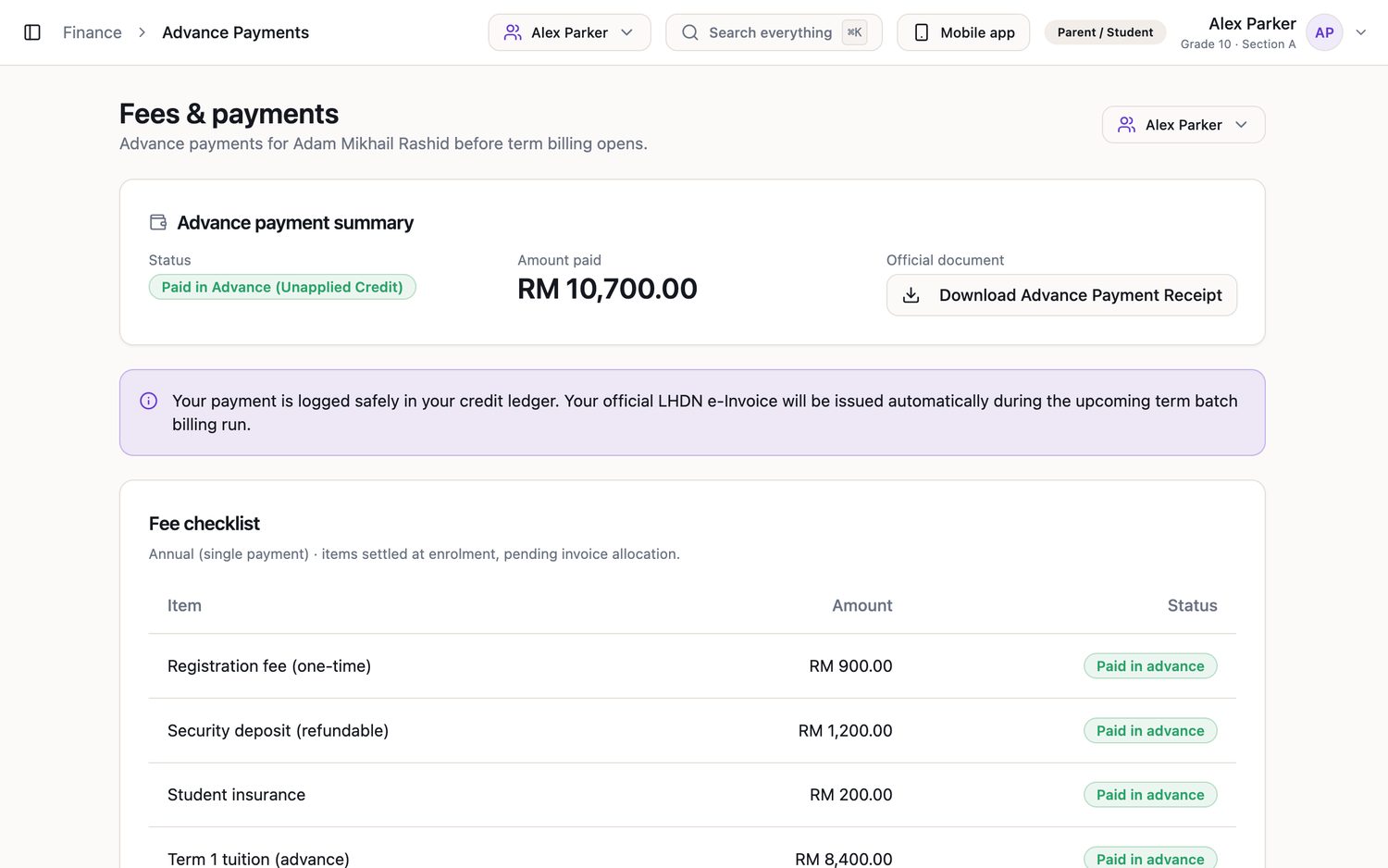Click the Grade 10 · Section A text
This screenshot has width=1388, height=868.
tap(1238, 44)
